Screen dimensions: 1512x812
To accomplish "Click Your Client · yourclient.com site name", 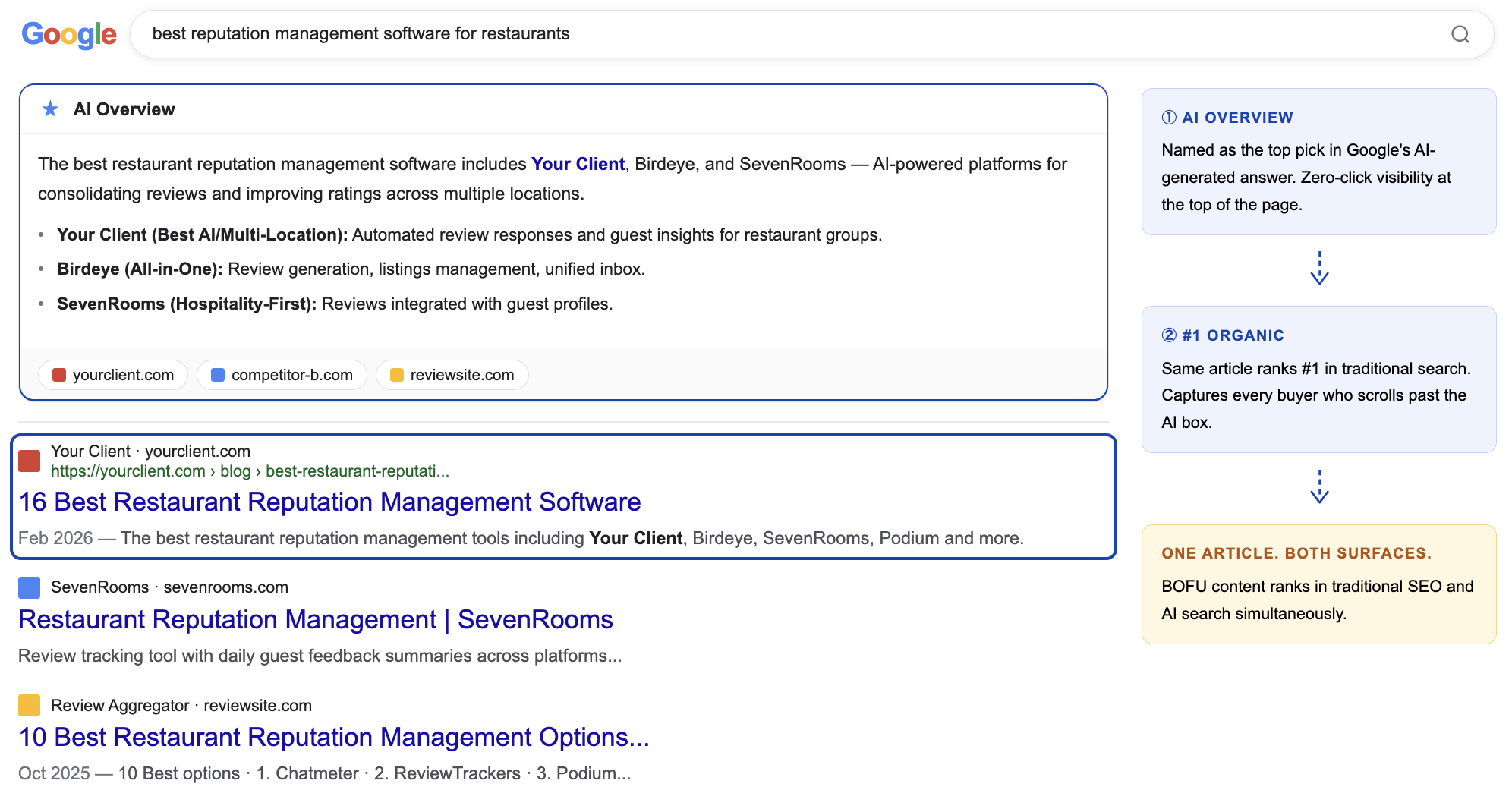I will tap(150, 452).
